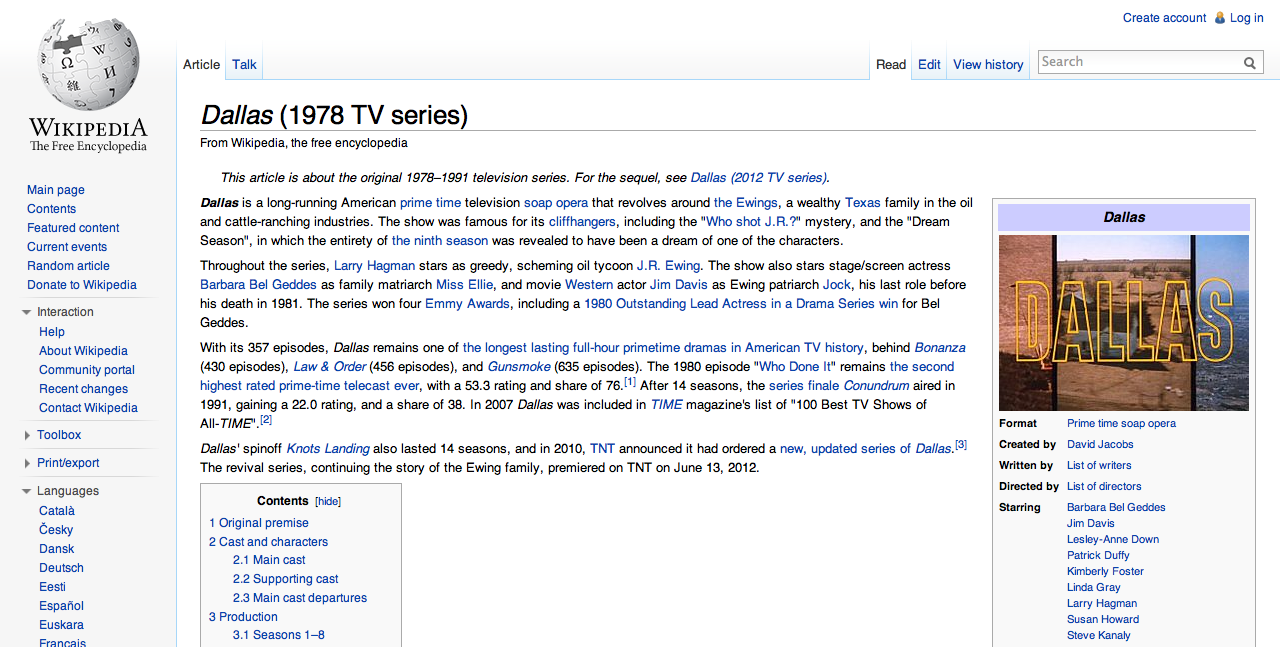Switch language to Eesti
The image size is (1280, 647).
pyautogui.click(x=53, y=587)
